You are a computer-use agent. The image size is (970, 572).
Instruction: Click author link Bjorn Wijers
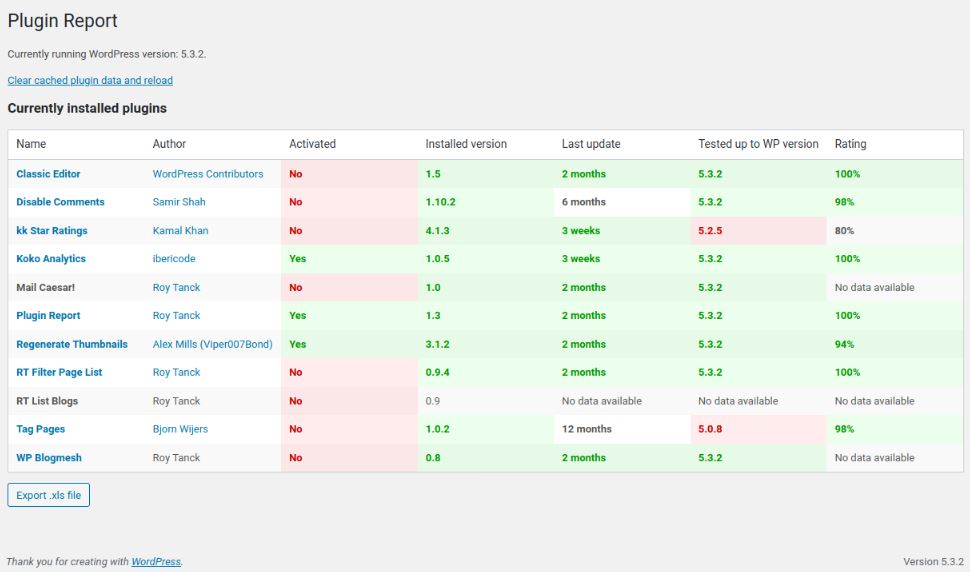click(x=180, y=429)
